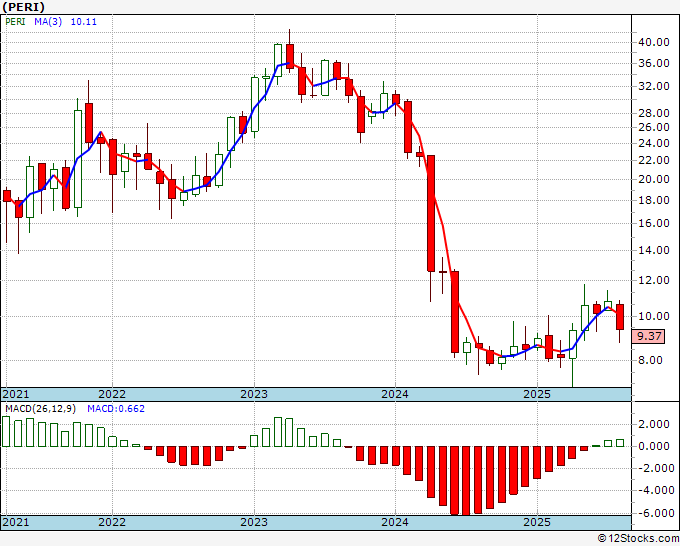Click the 26.00 price axis label

(654, 127)
